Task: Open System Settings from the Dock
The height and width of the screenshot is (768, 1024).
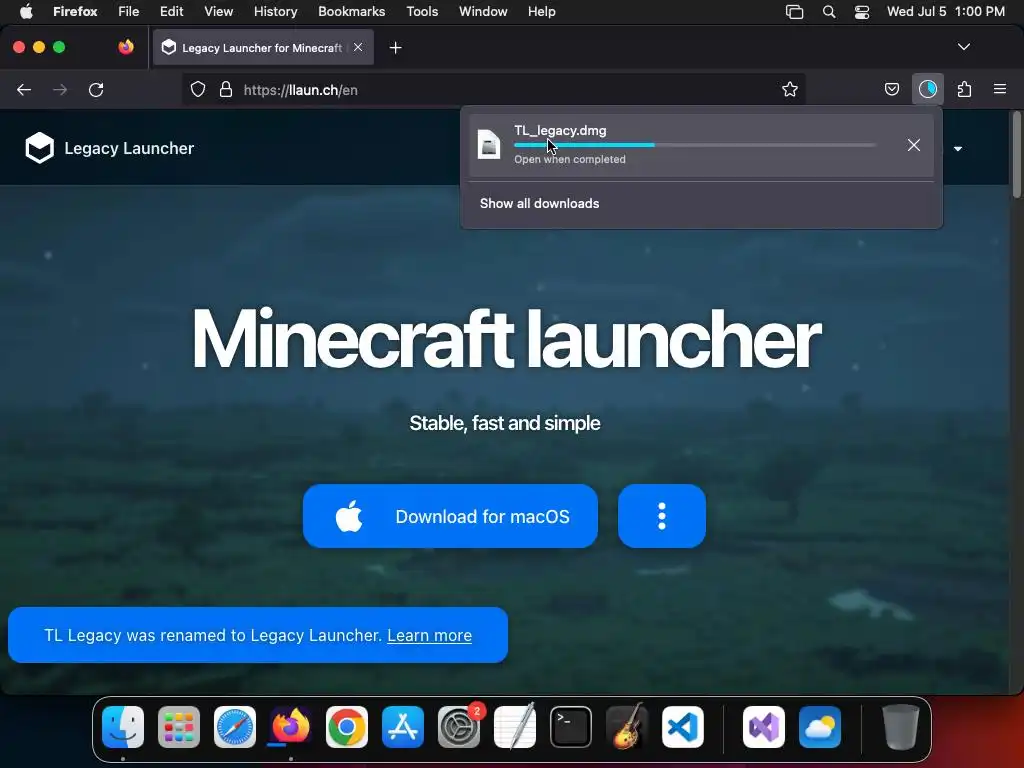Action: tap(459, 727)
